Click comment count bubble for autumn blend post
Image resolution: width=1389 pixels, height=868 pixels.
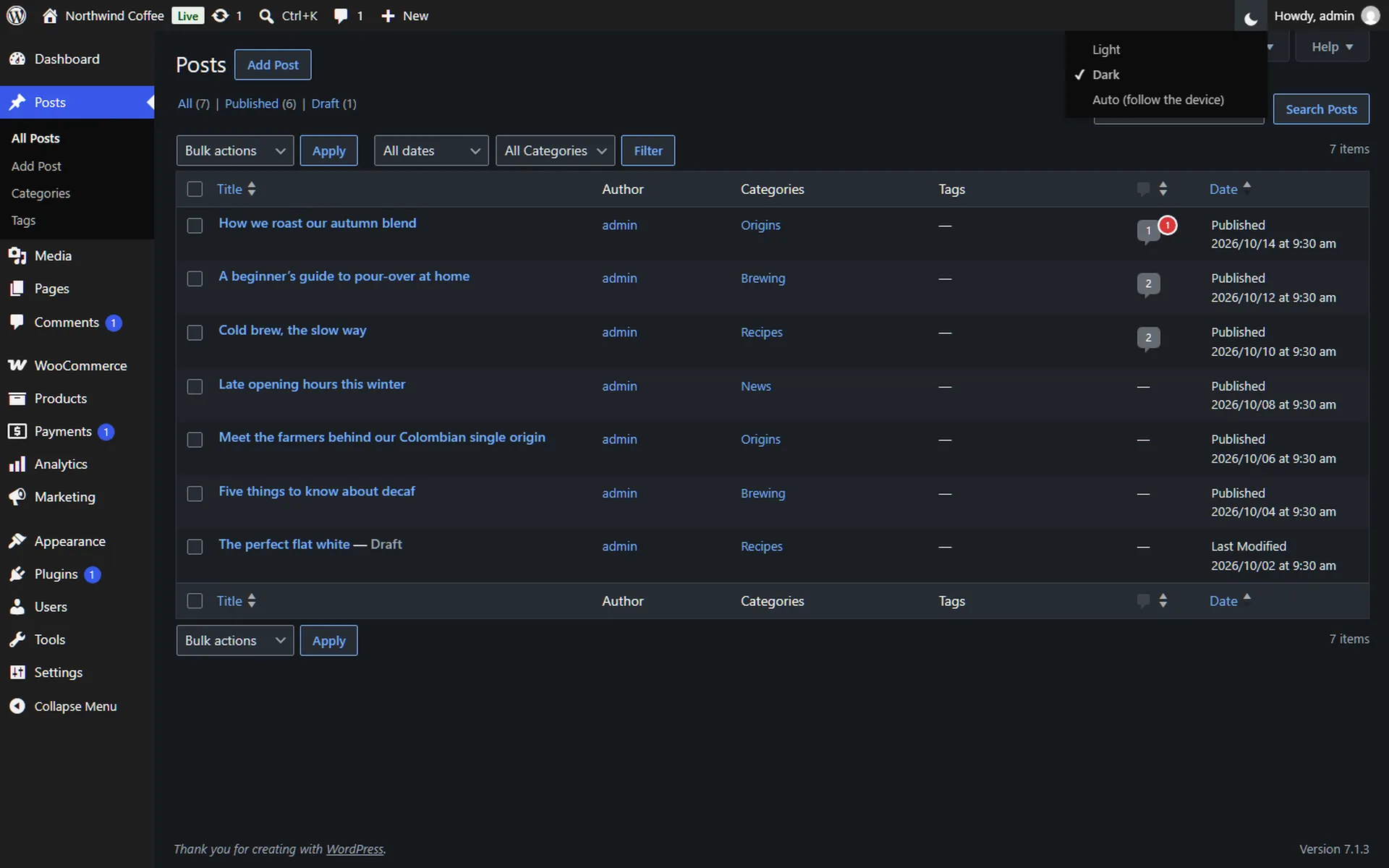tap(1148, 231)
